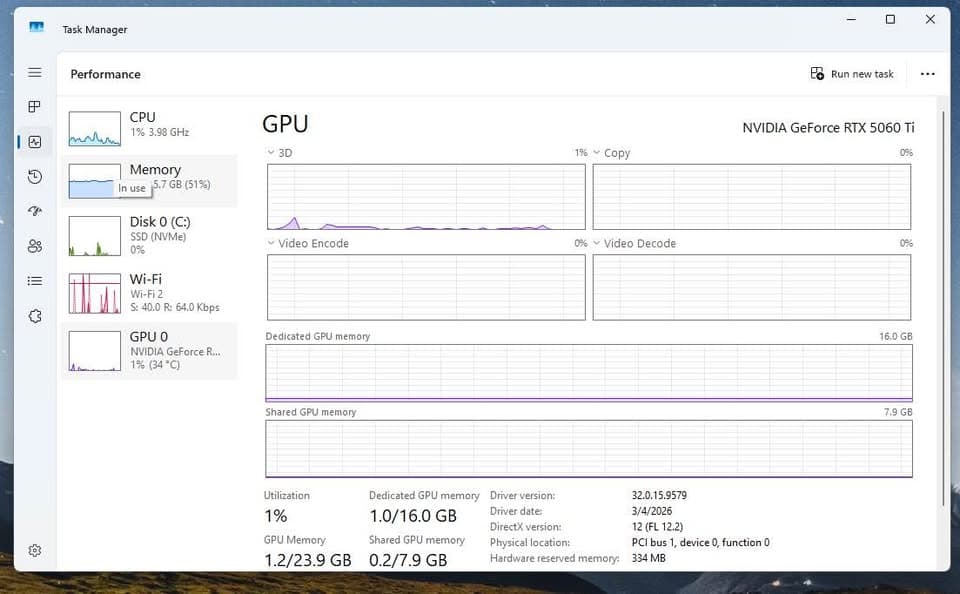The height and width of the screenshot is (594, 960).
Task: Select the Performance page icon in sidebar
Action: pyautogui.click(x=35, y=142)
